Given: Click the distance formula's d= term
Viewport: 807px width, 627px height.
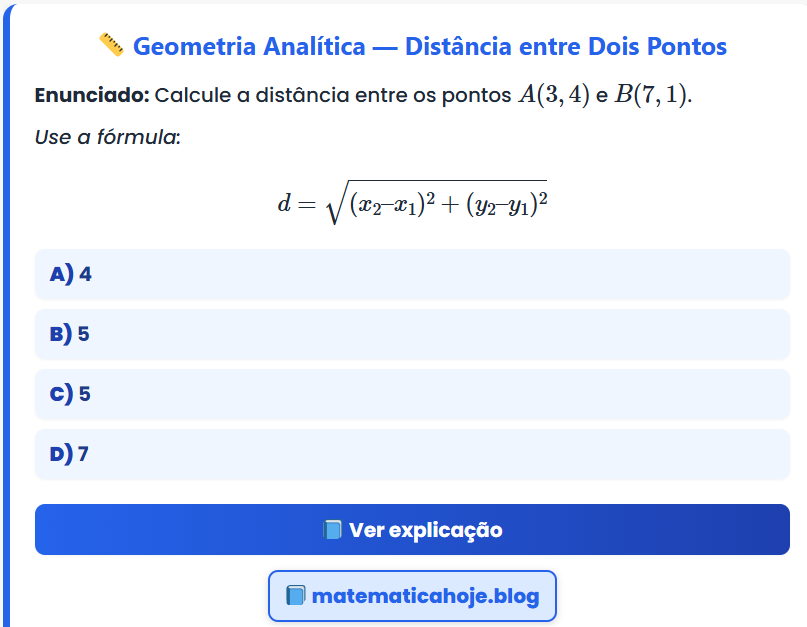Looking at the screenshot, I should click(x=297, y=203).
